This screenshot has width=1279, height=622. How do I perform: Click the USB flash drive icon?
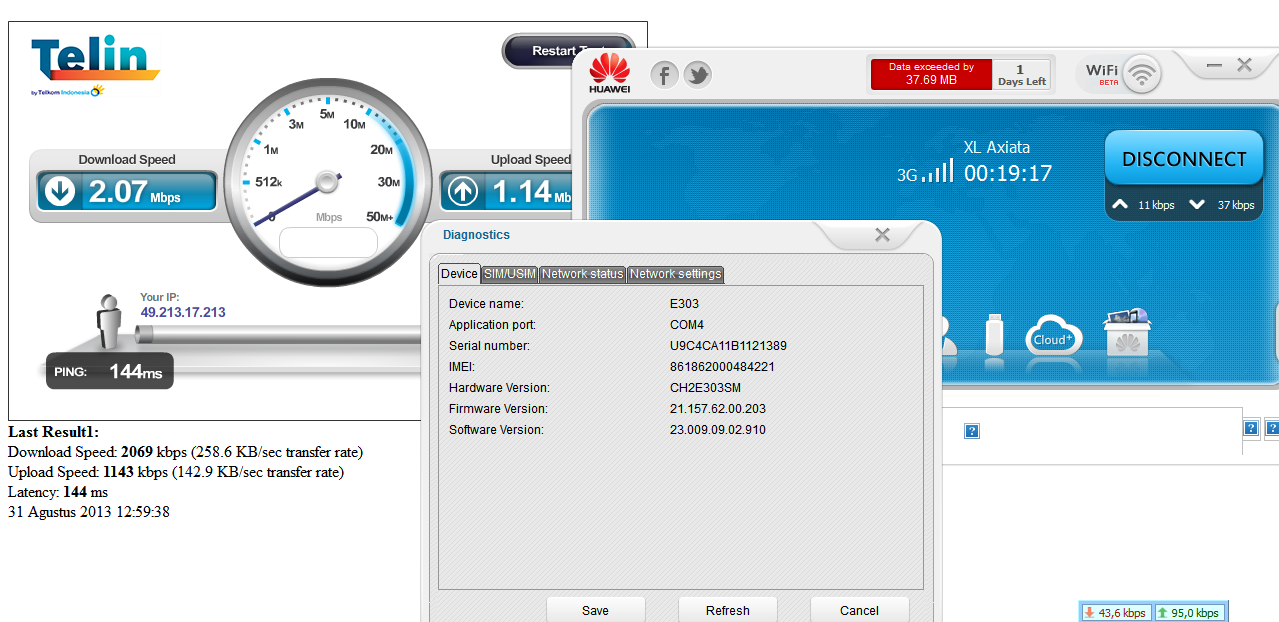pos(994,337)
